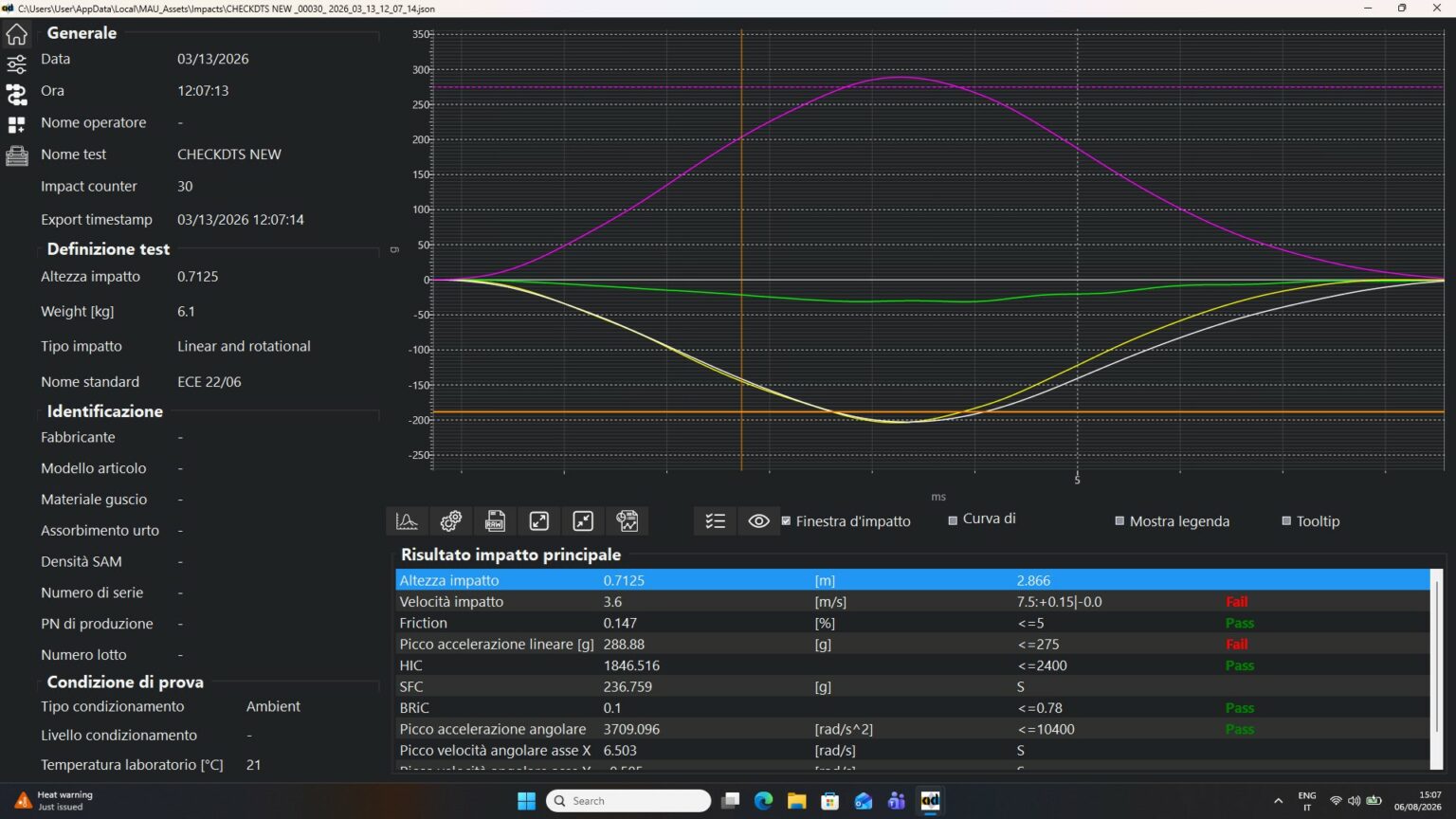Open the clock showing 15:07

point(1417,801)
